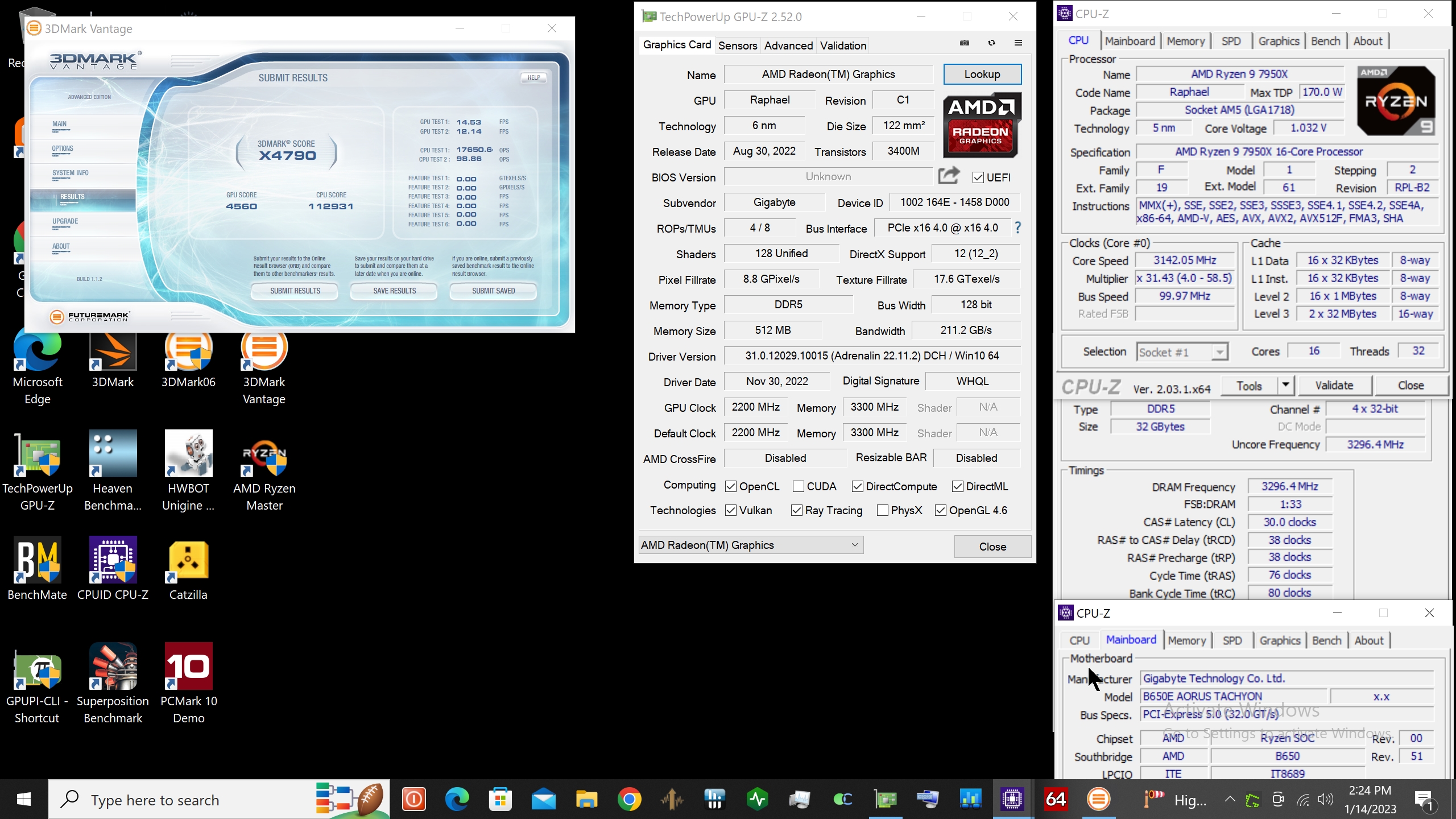Switch to the GPU-Z Validation tab
Image resolution: width=1456 pixels, height=819 pixels.
click(x=843, y=45)
